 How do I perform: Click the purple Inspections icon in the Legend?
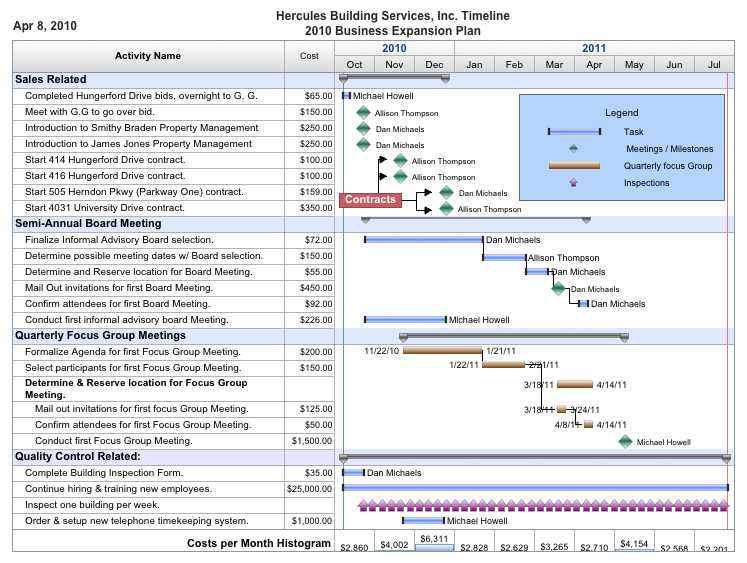tap(573, 183)
